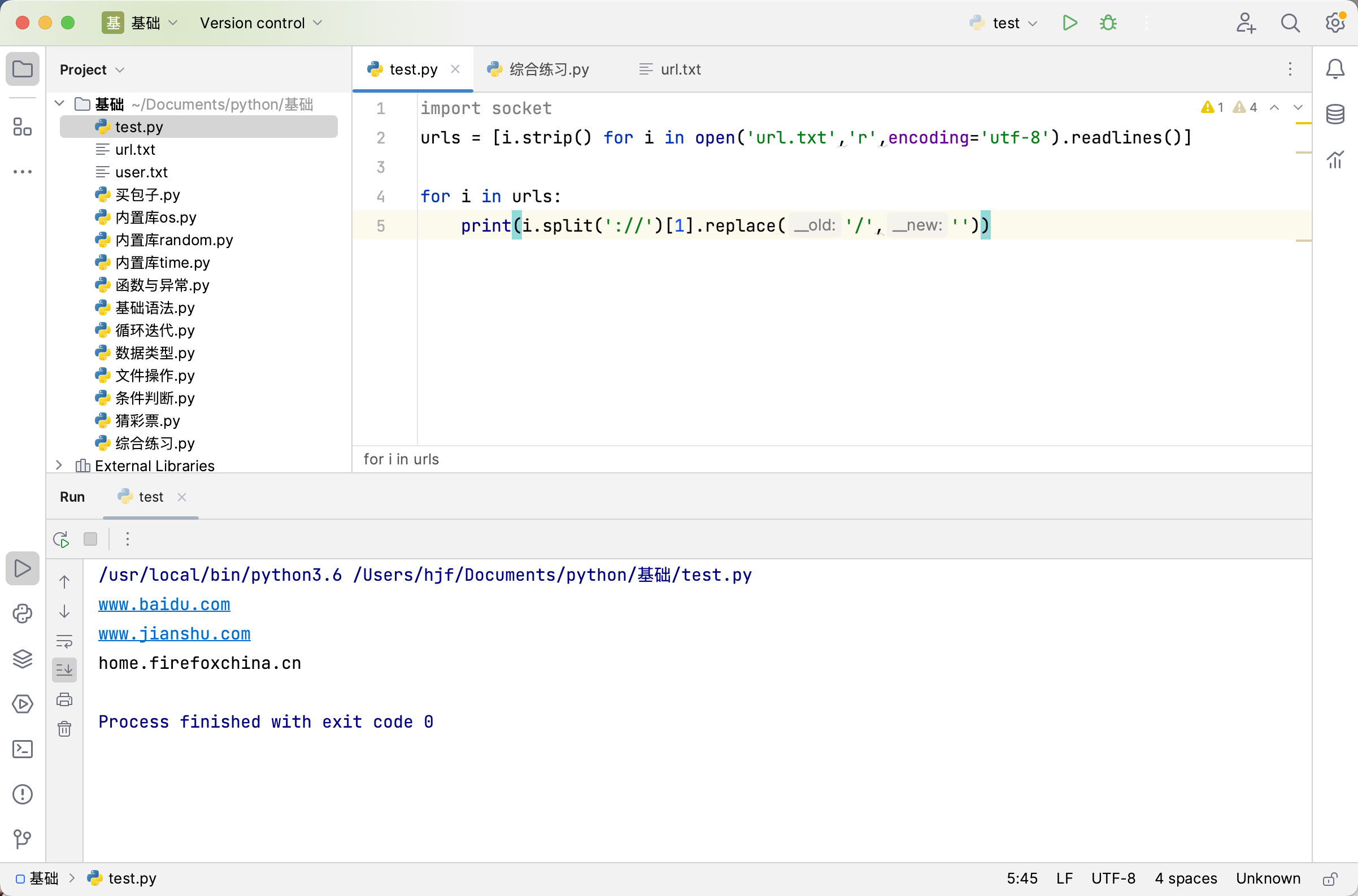Change line separator LF in status bar

(1064, 878)
